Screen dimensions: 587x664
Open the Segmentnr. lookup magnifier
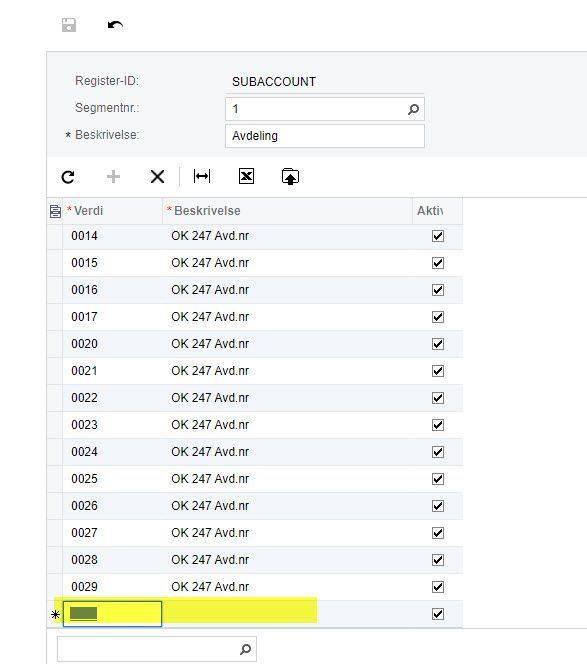pos(413,109)
